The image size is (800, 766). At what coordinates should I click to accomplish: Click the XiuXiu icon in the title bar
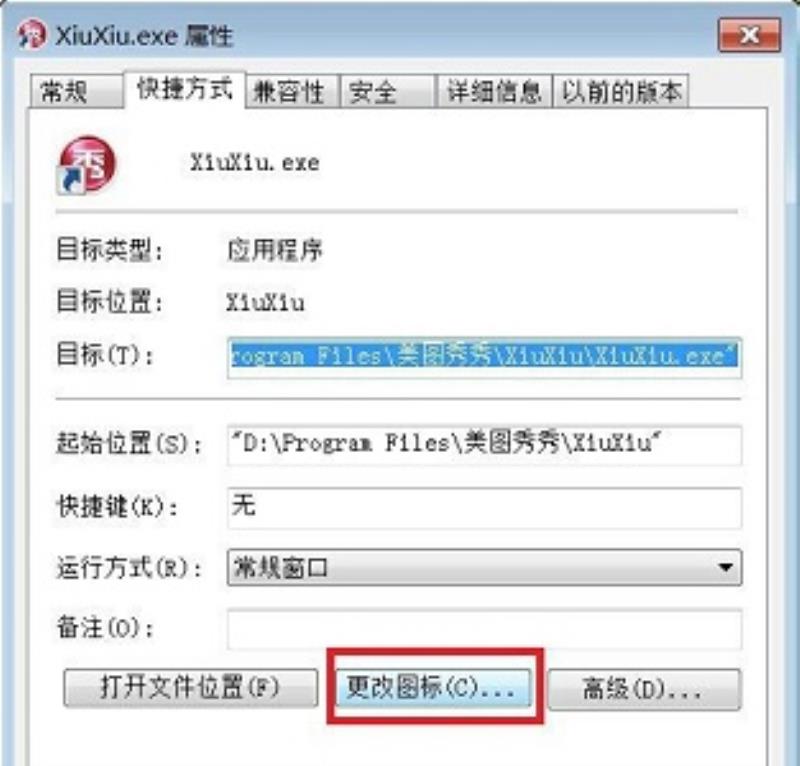tap(32, 34)
